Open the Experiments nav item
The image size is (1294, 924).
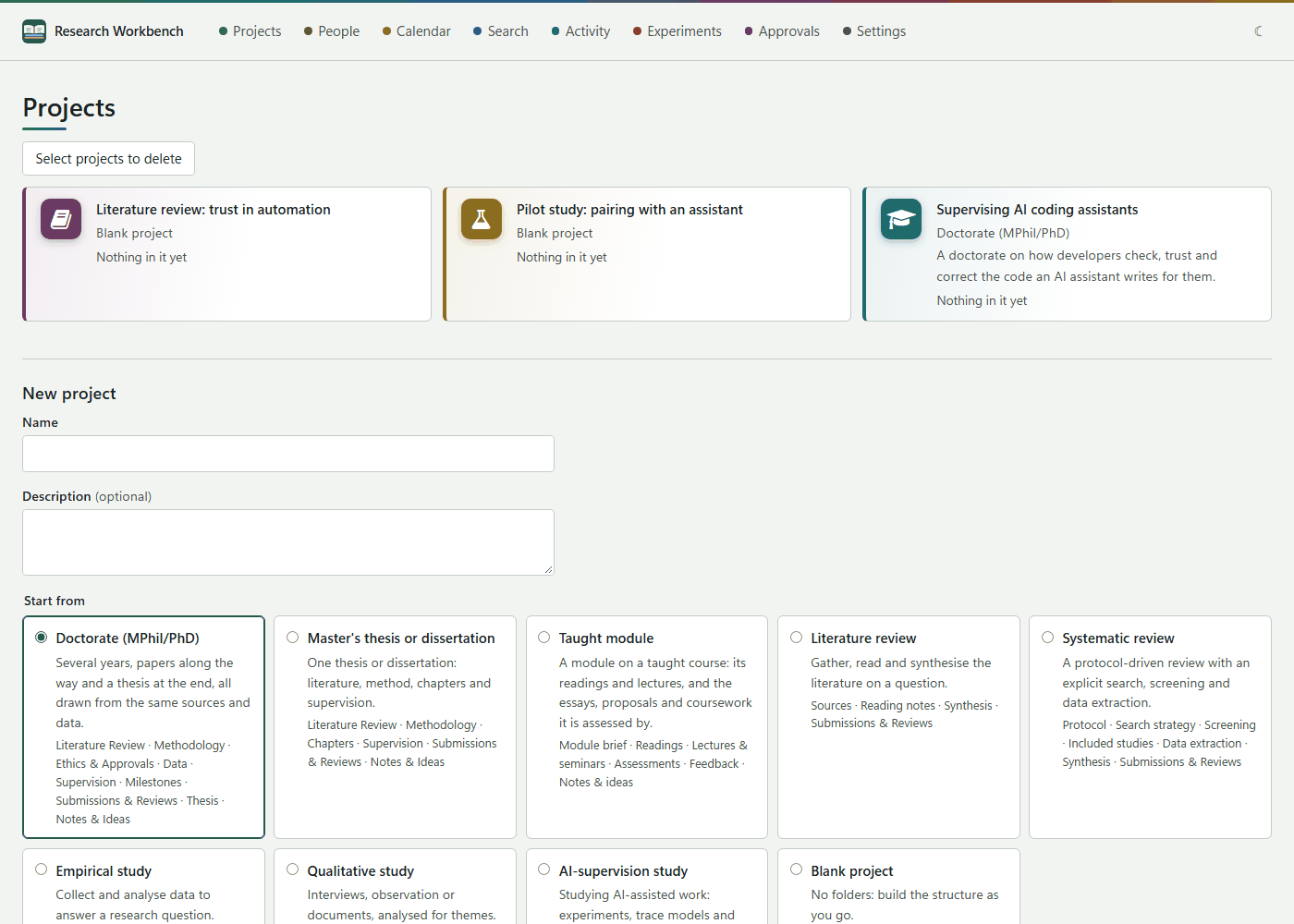[678, 31]
